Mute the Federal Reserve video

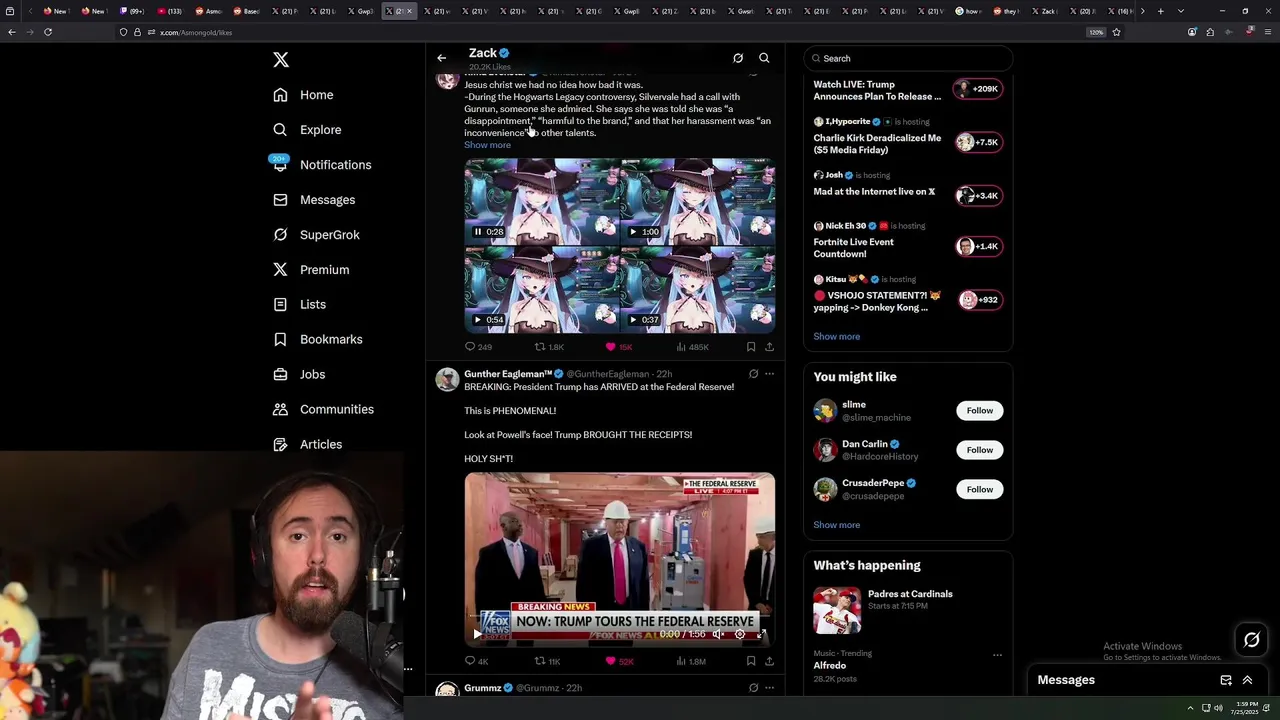point(717,634)
